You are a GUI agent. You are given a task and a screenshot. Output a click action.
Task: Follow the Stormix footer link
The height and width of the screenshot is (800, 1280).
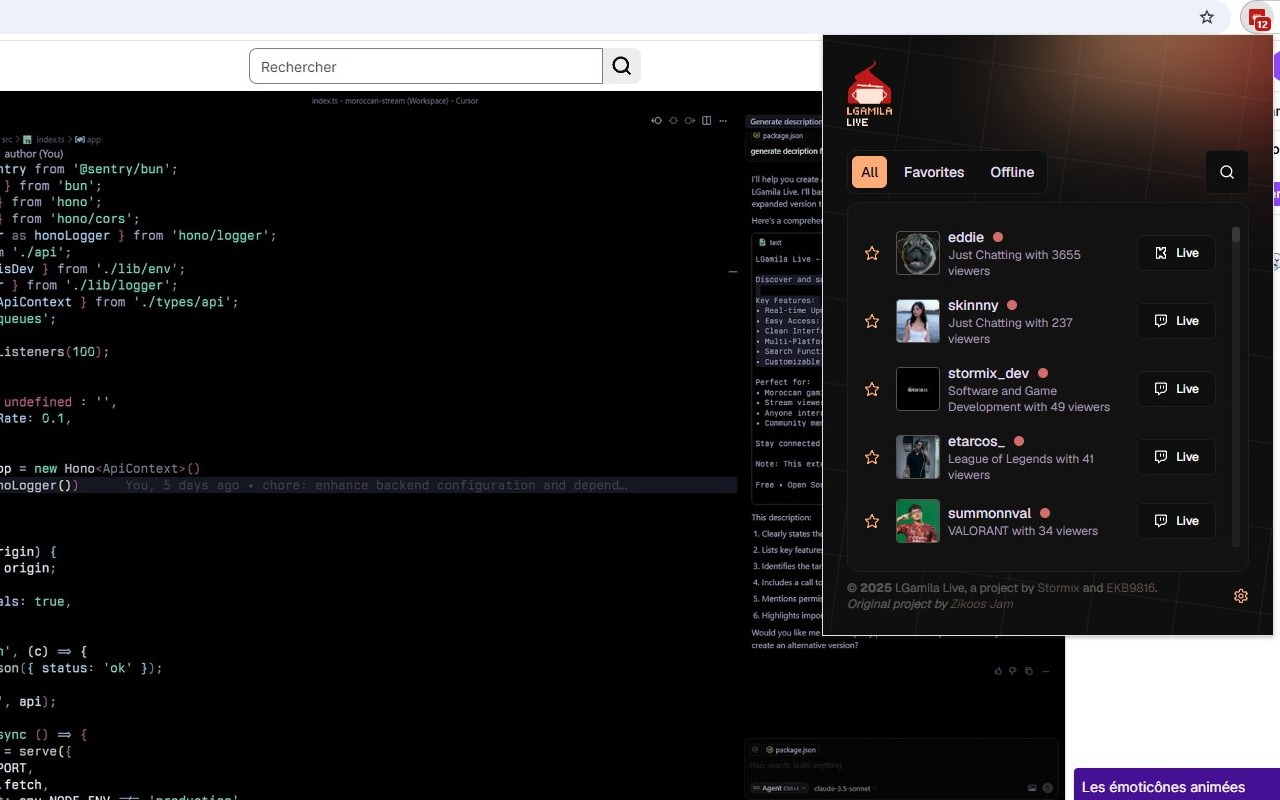pos(1058,588)
